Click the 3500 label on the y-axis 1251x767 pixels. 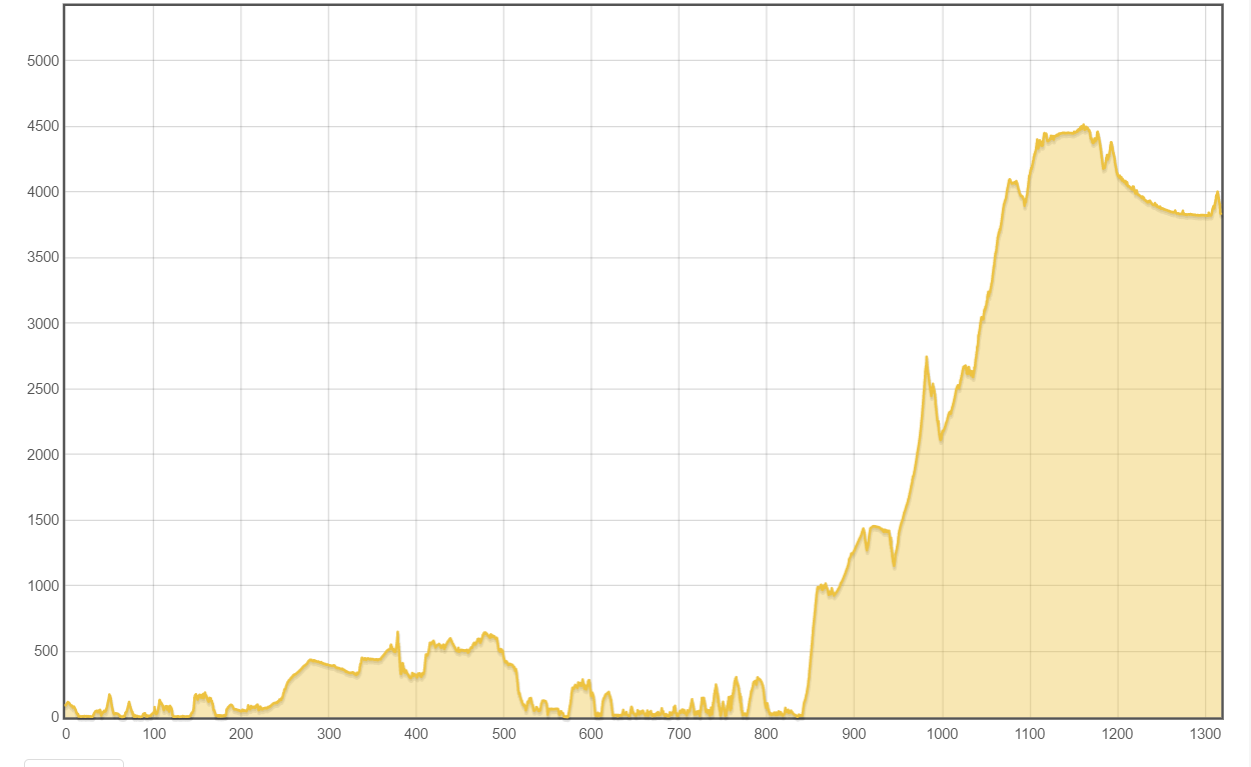coord(43,257)
